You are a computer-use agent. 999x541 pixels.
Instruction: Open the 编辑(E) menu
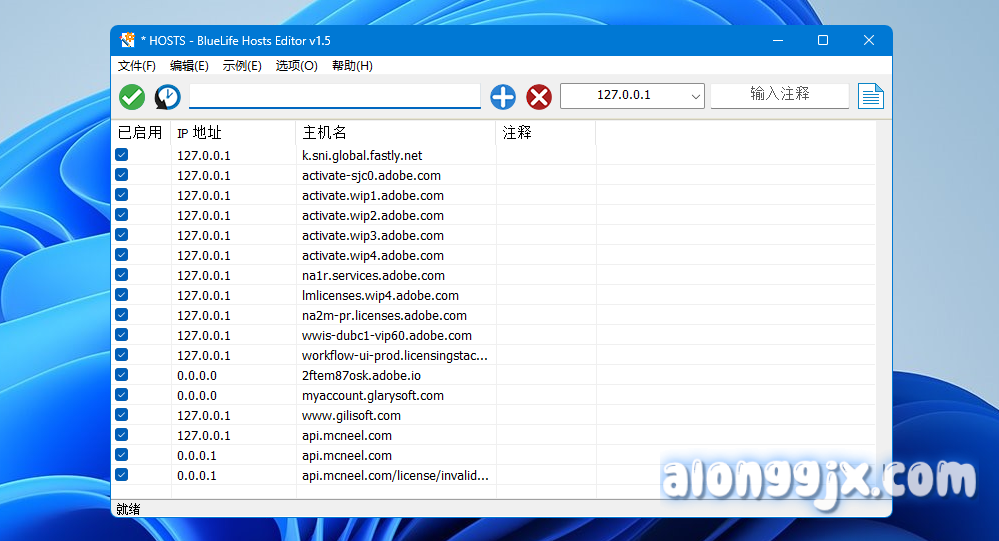[x=189, y=66]
